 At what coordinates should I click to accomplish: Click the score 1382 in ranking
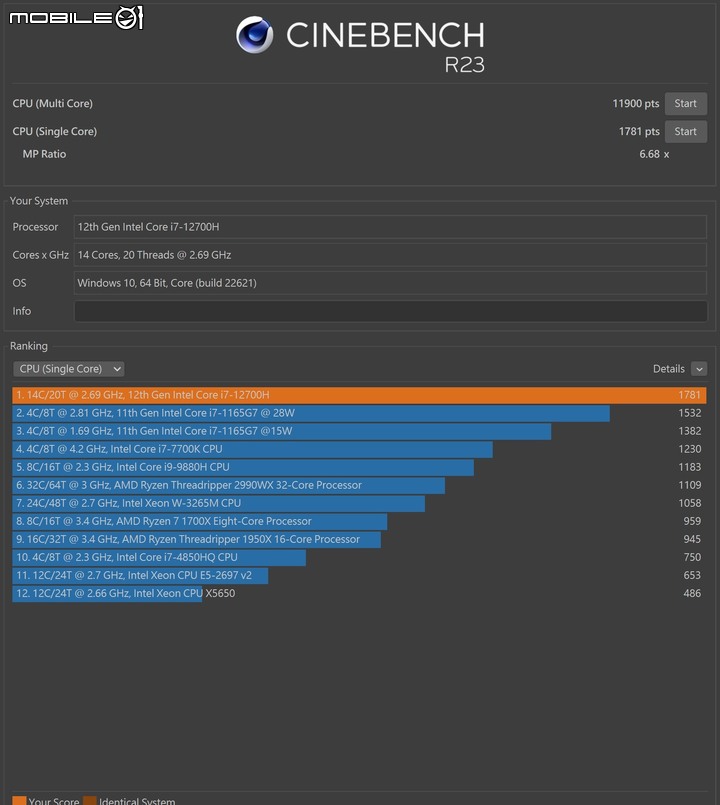[x=690, y=431]
